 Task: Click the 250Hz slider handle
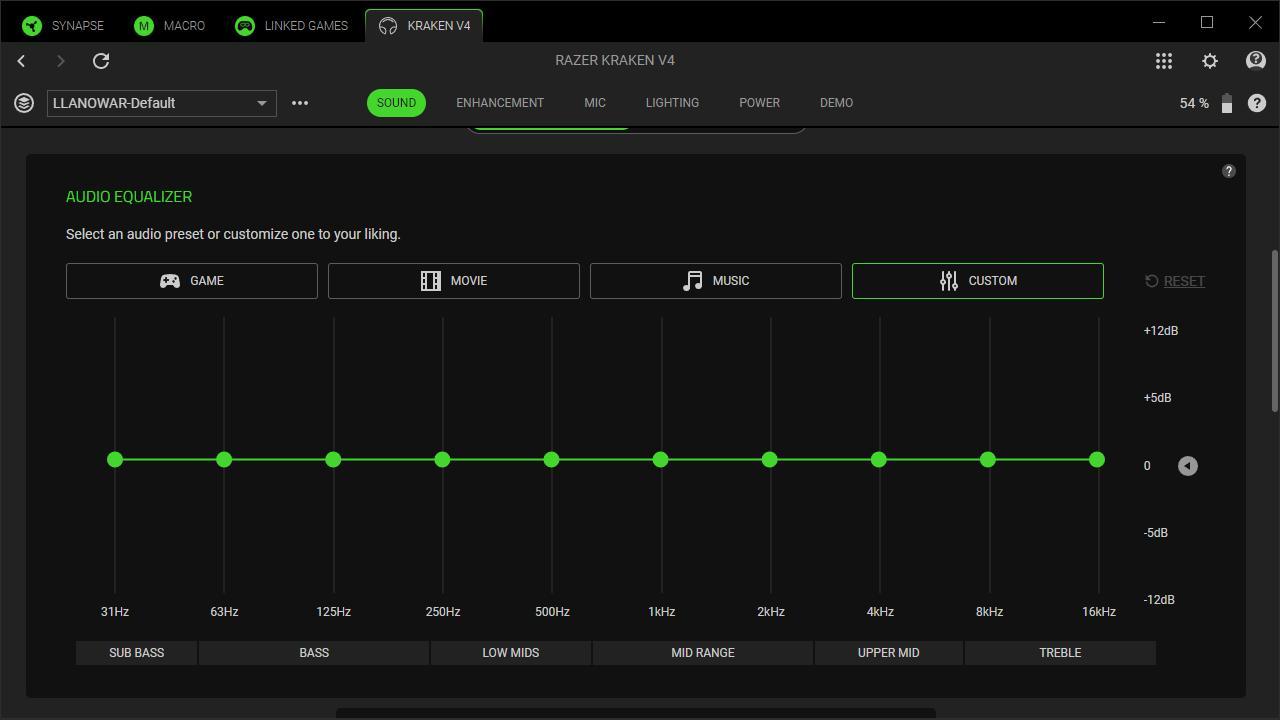point(442,459)
